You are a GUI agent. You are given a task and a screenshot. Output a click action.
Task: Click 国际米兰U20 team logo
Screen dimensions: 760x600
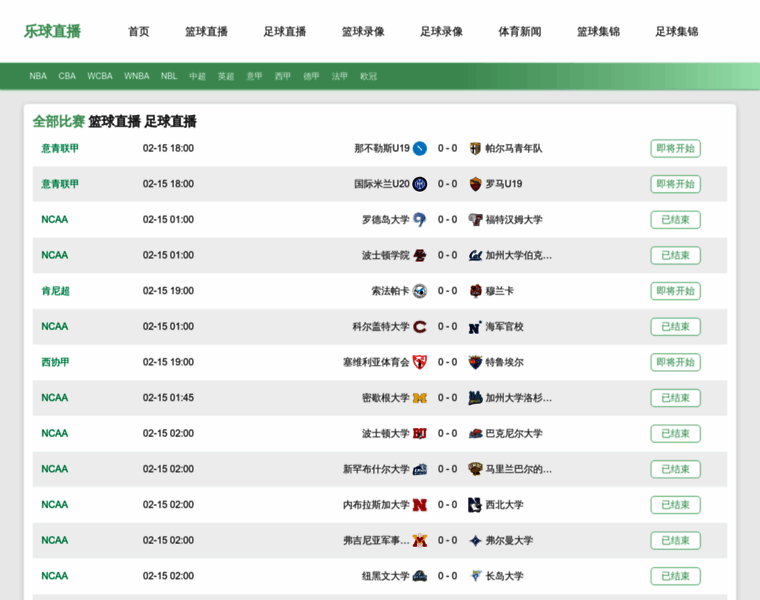point(420,184)
